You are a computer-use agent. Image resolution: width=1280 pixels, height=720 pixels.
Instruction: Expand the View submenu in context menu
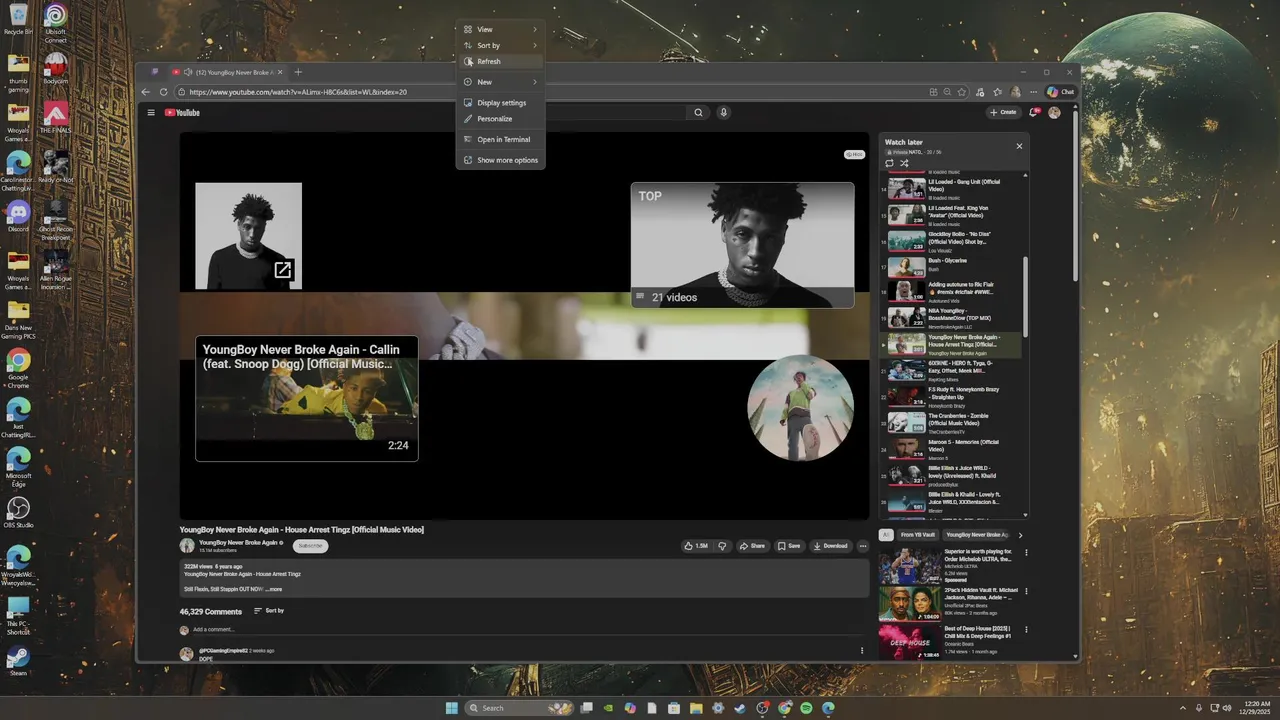coord(500,29)
